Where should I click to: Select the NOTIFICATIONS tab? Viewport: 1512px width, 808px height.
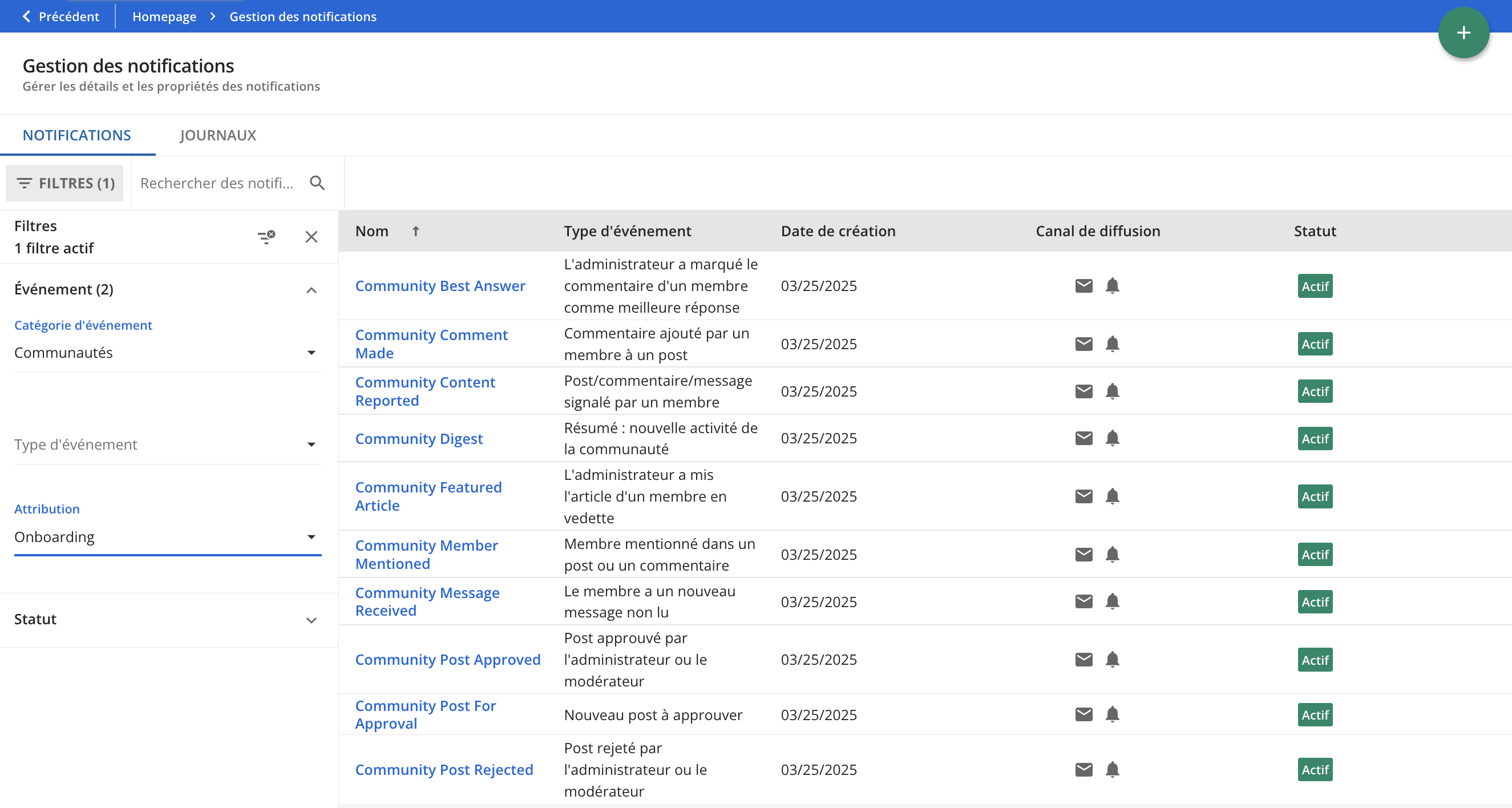point(77,135)
